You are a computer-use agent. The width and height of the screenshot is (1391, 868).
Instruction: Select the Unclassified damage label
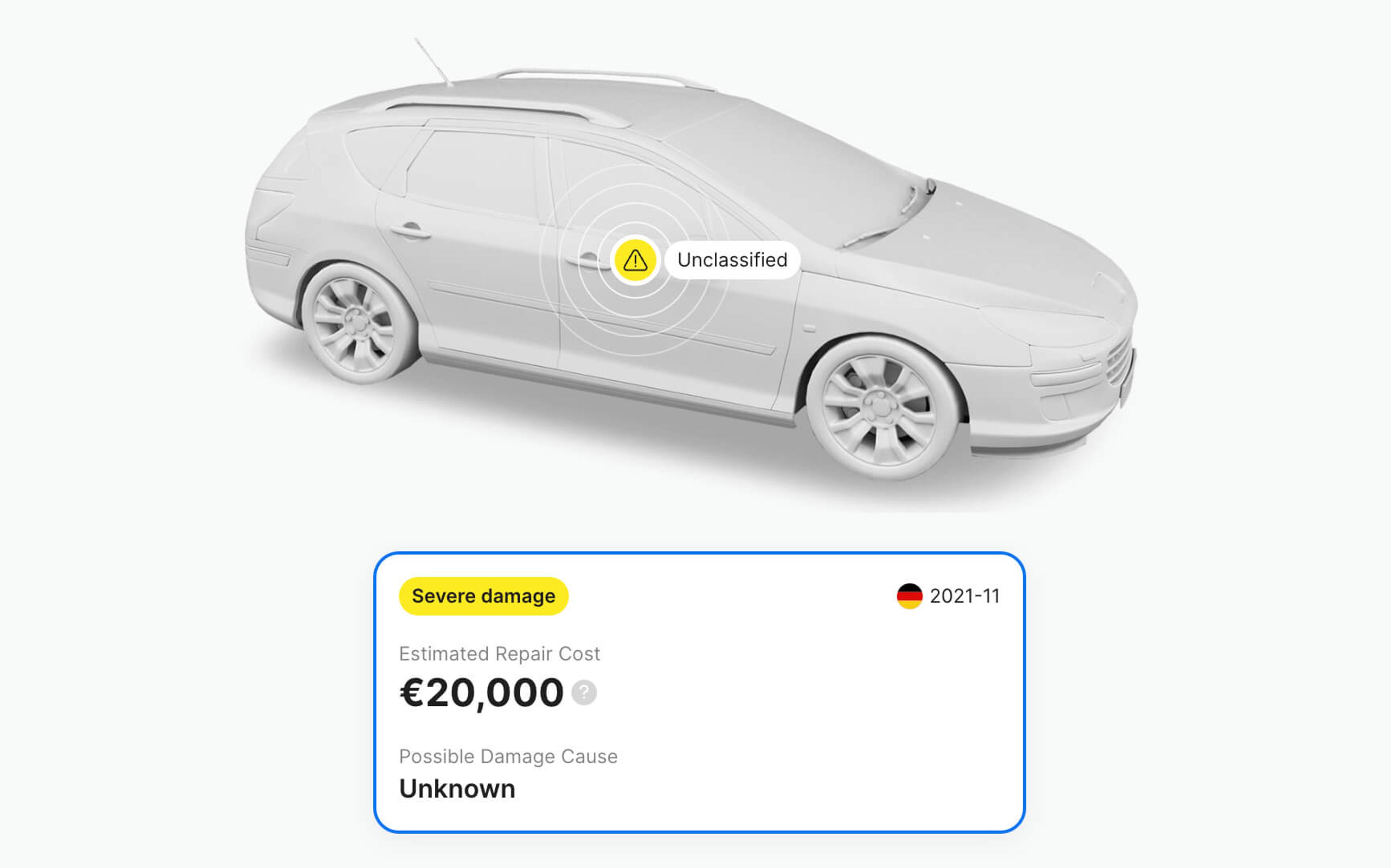click(732, 260)
